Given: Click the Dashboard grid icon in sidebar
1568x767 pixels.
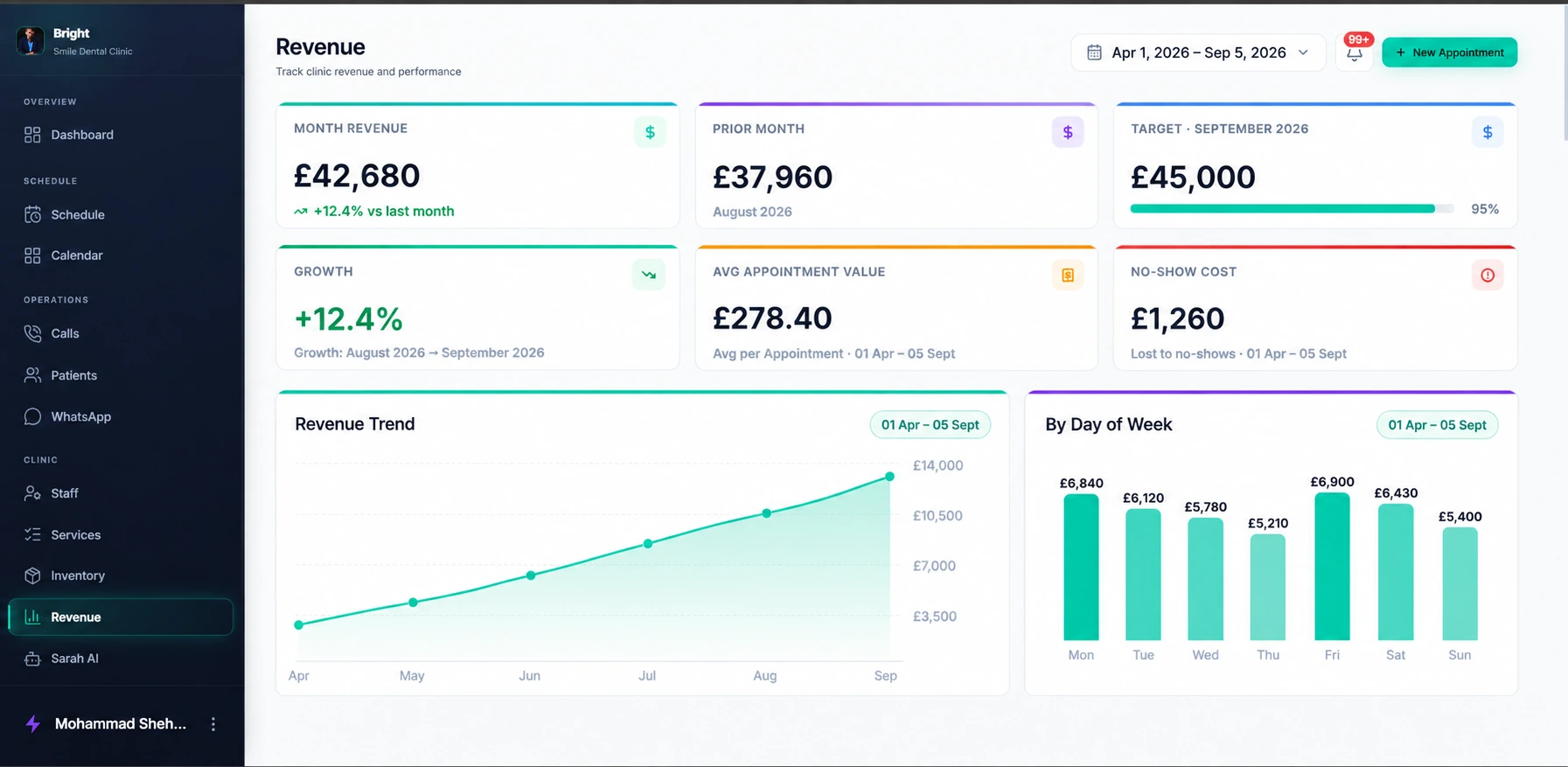Looking at the screenshot, I should click(x=32, y=135).
